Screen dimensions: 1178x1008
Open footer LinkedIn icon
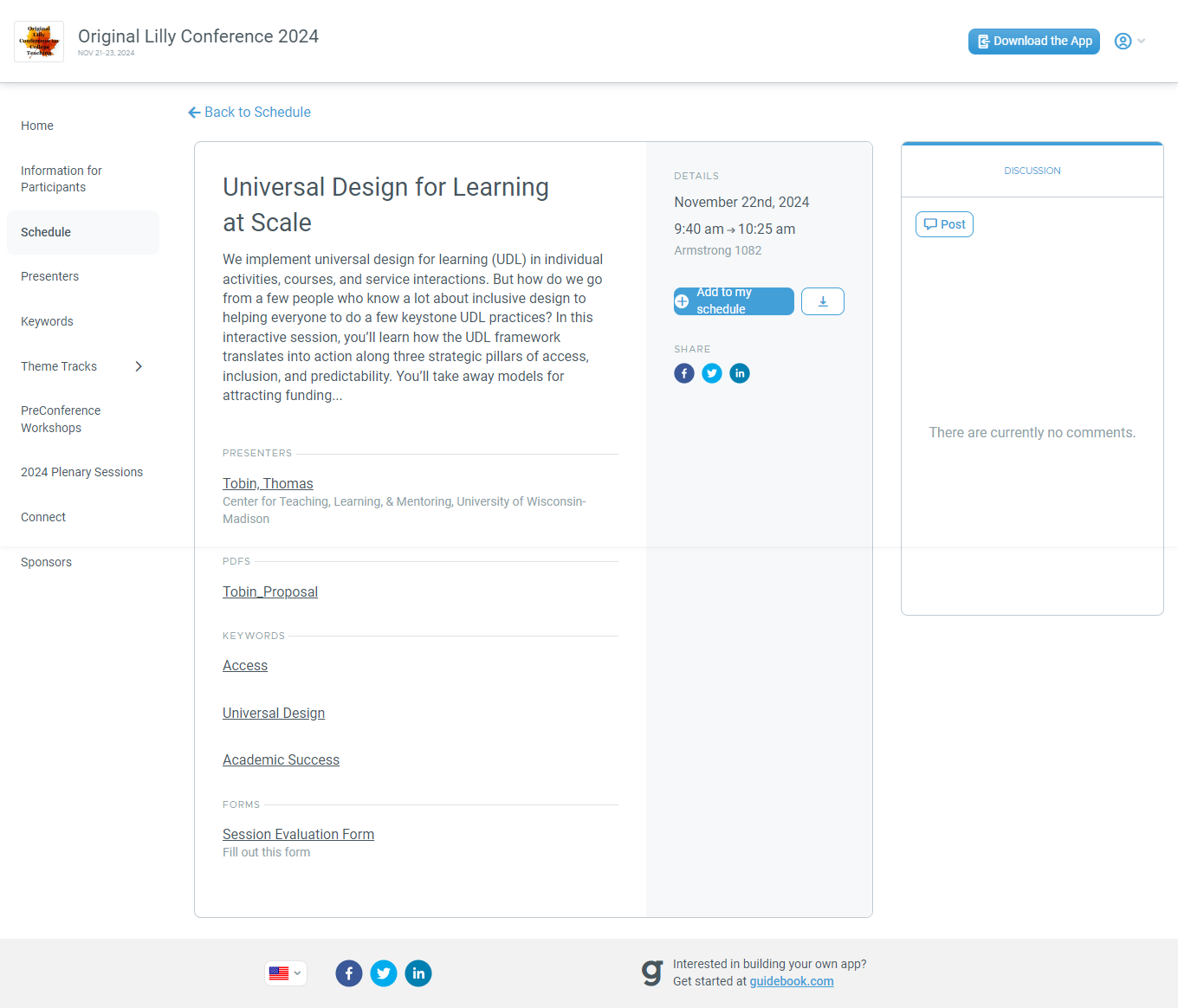point(418,973)
